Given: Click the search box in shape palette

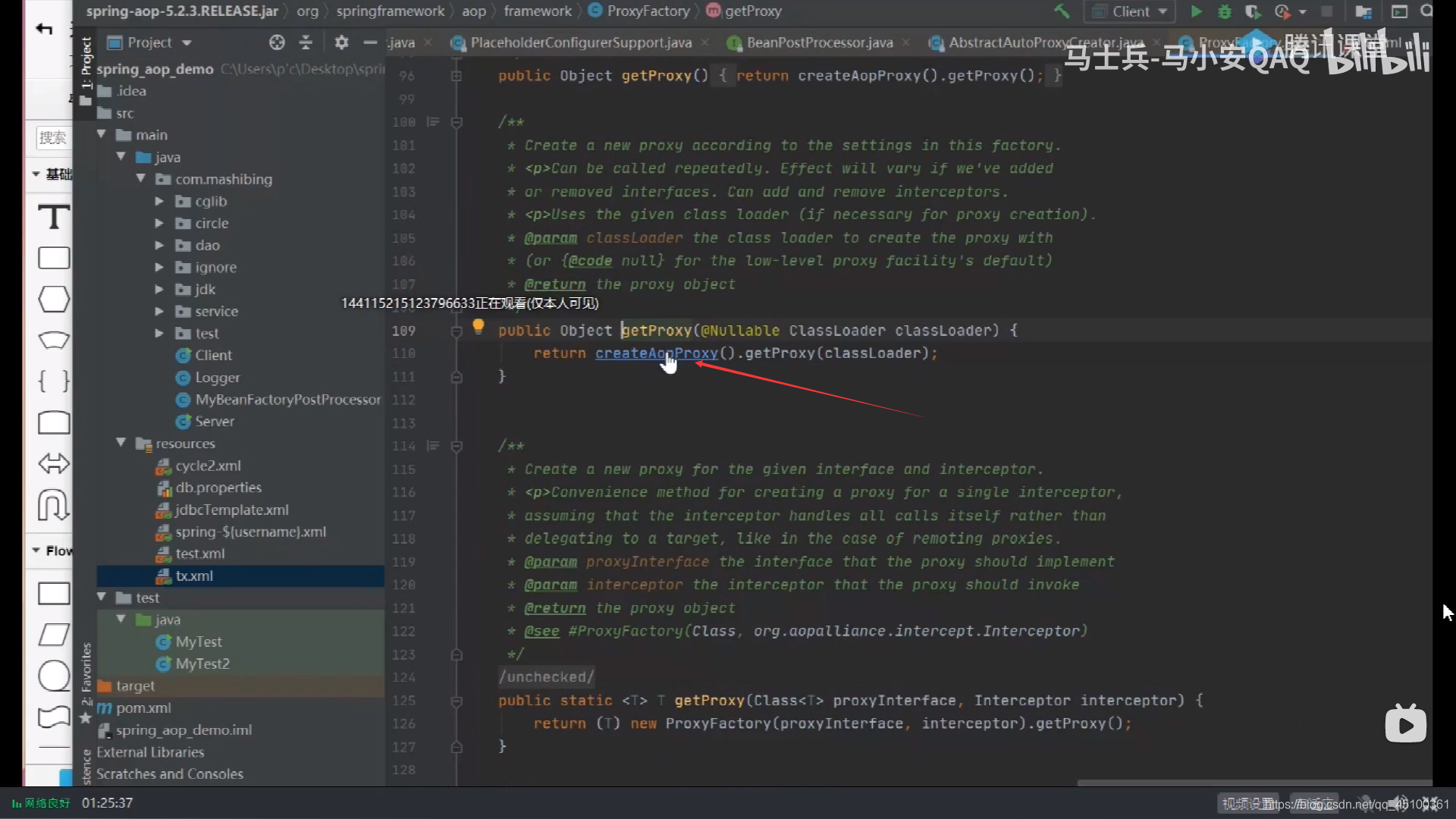Looking at the screenshot, I should (x=53, y=137).
